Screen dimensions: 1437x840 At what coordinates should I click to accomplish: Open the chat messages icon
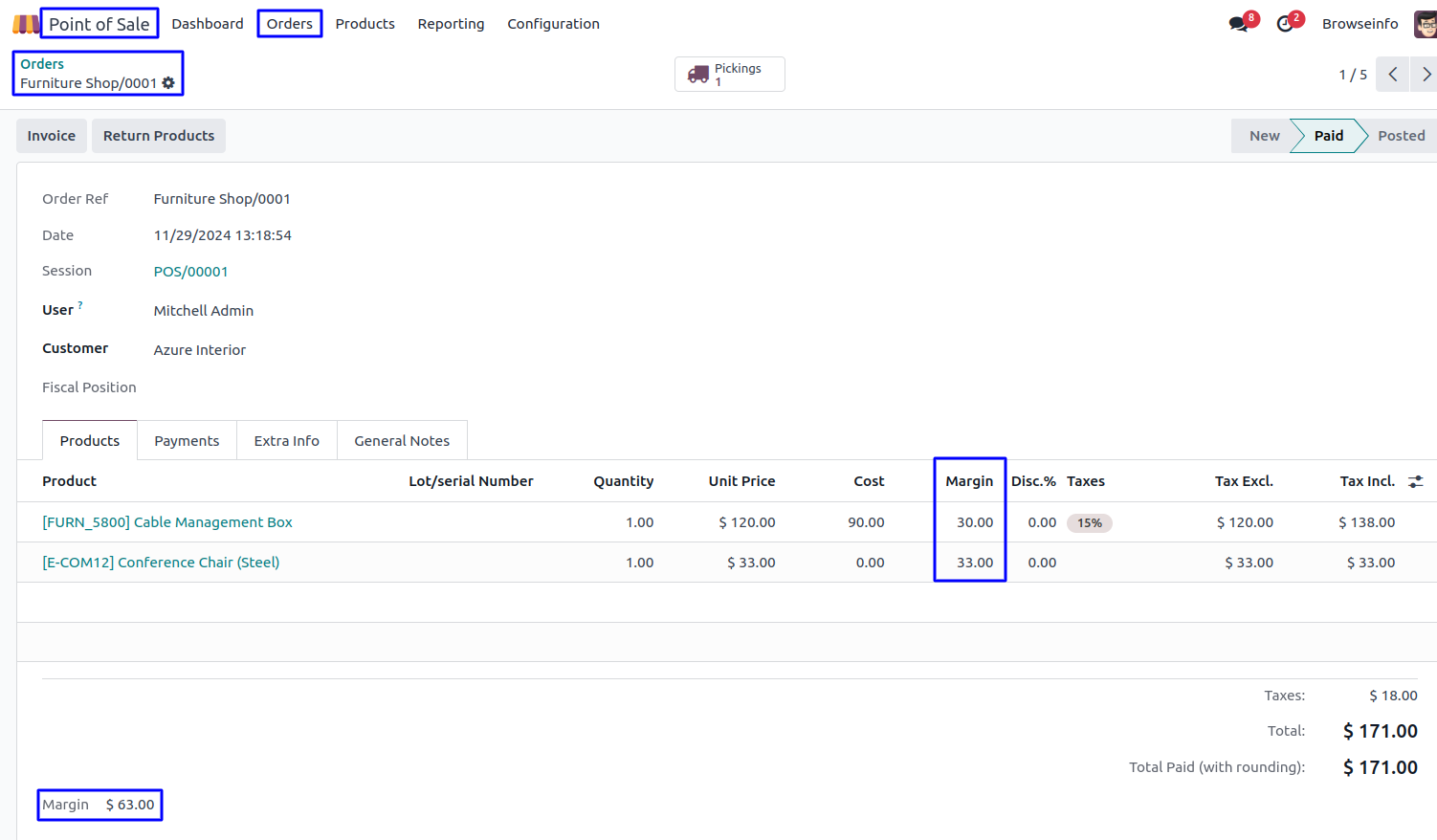pyautogui.click(x=1239, y=24)
